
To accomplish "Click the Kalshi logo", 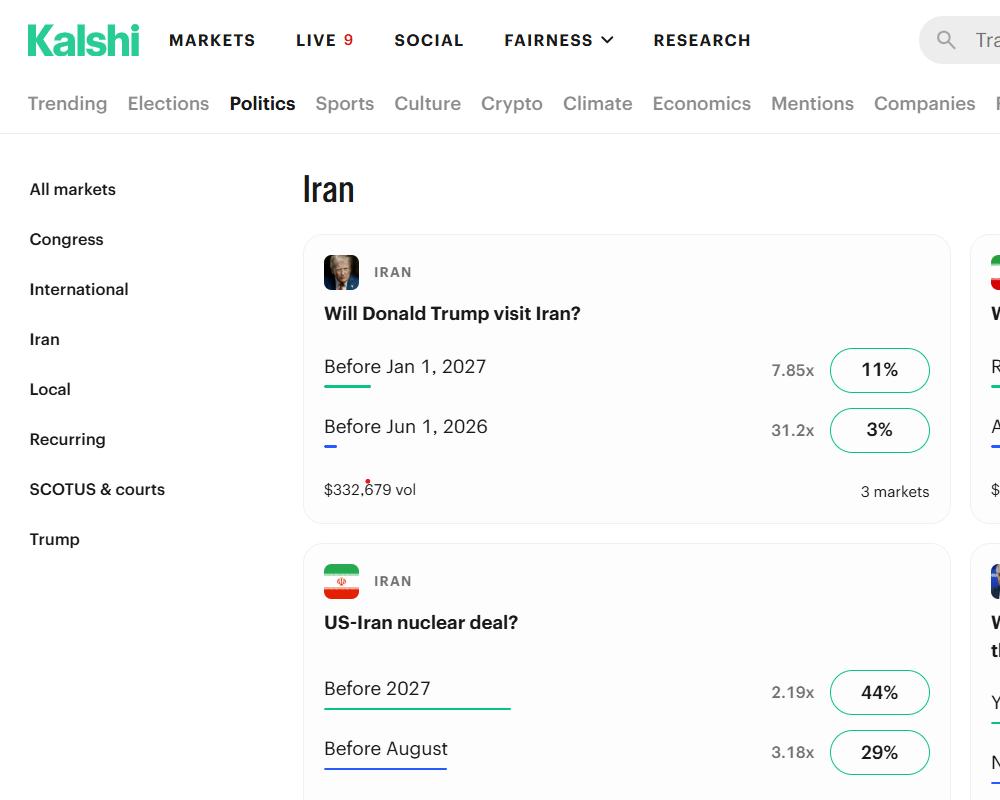I will coord(83,40).
